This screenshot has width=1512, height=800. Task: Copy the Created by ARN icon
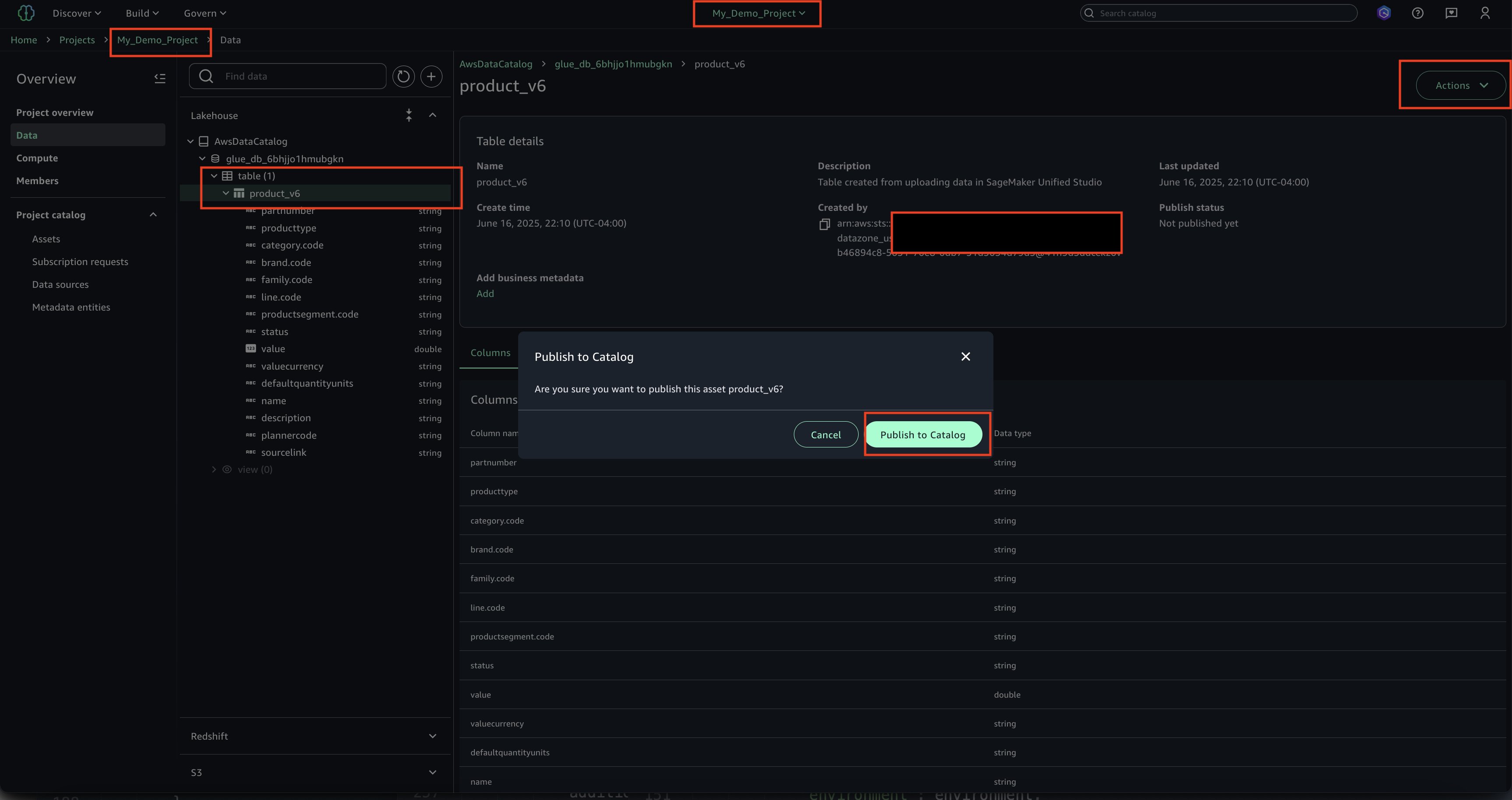pos(824,224)
